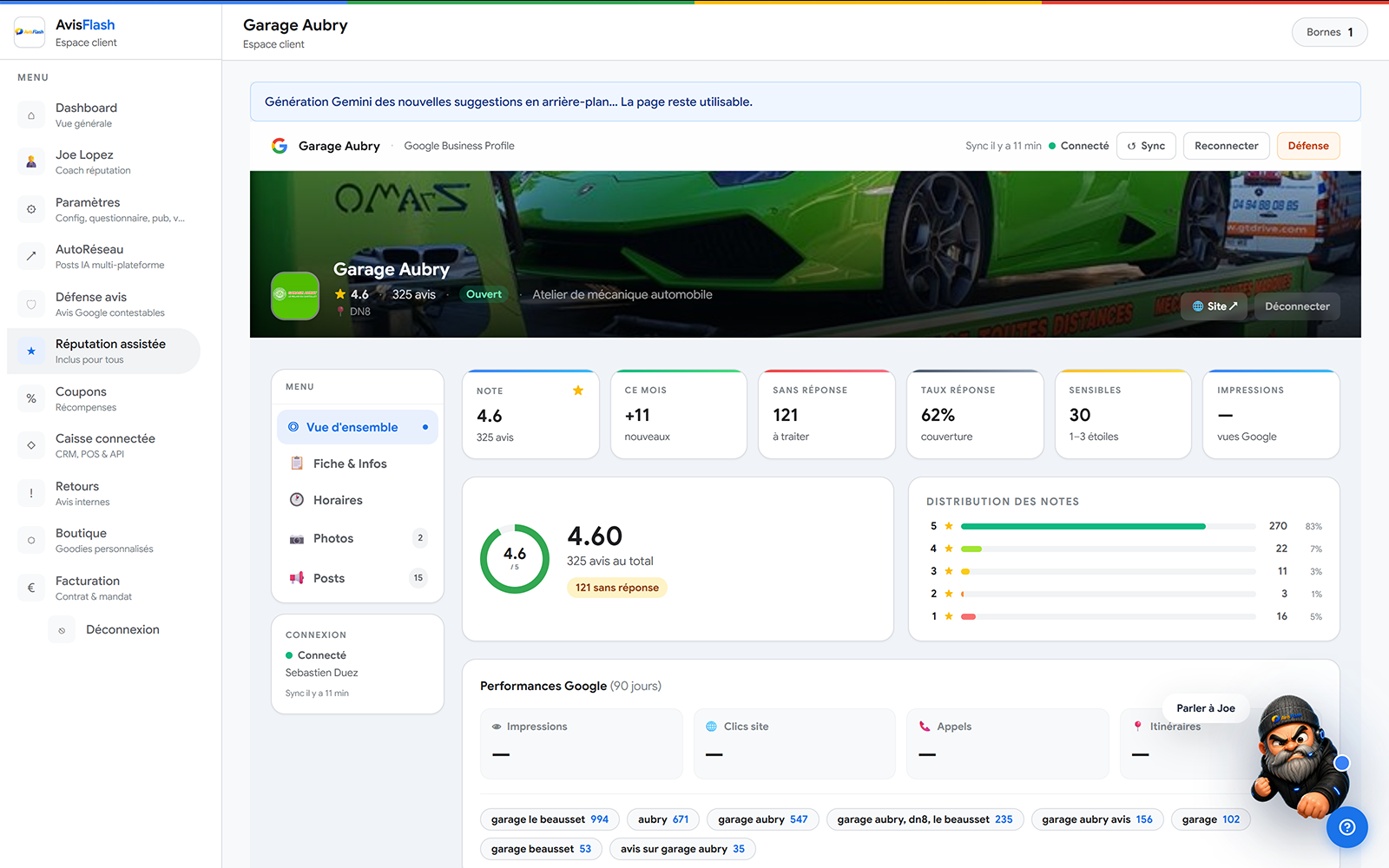1389x868 pixels.
Task: Click the Défense avis shield icon
Action: pyautogui.click(x=31, y=304)
